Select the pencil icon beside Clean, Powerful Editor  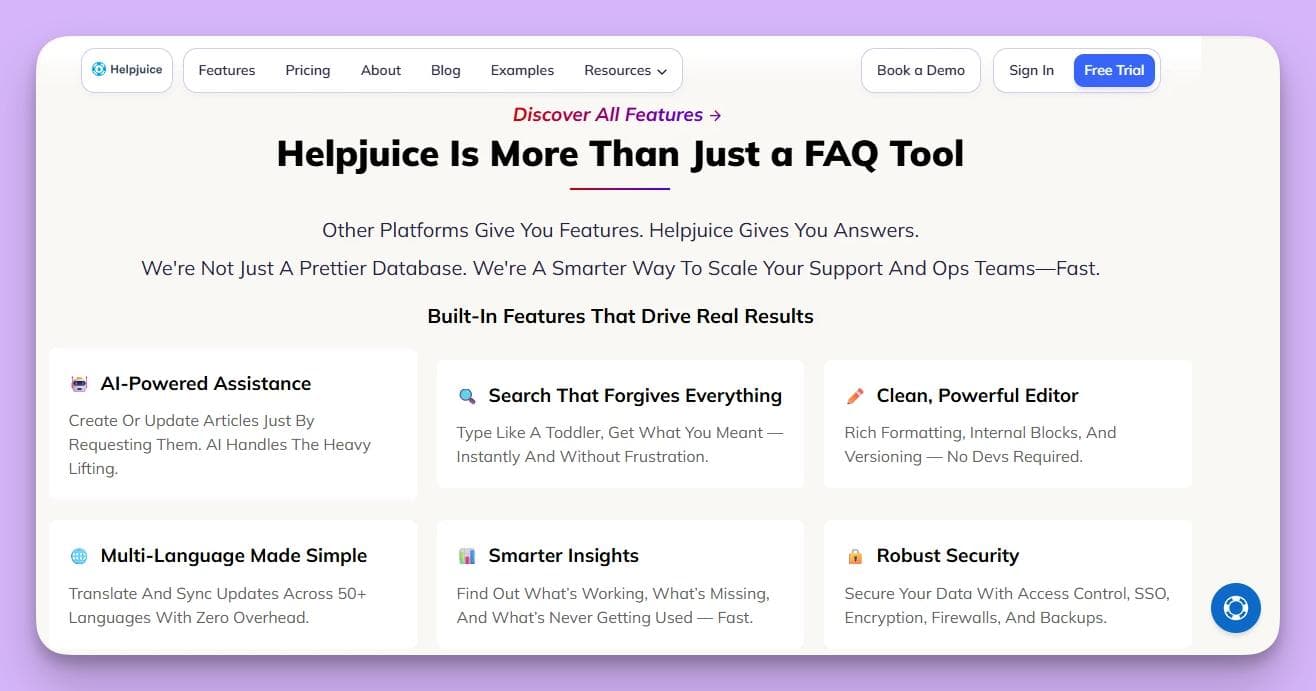point(853,395)
